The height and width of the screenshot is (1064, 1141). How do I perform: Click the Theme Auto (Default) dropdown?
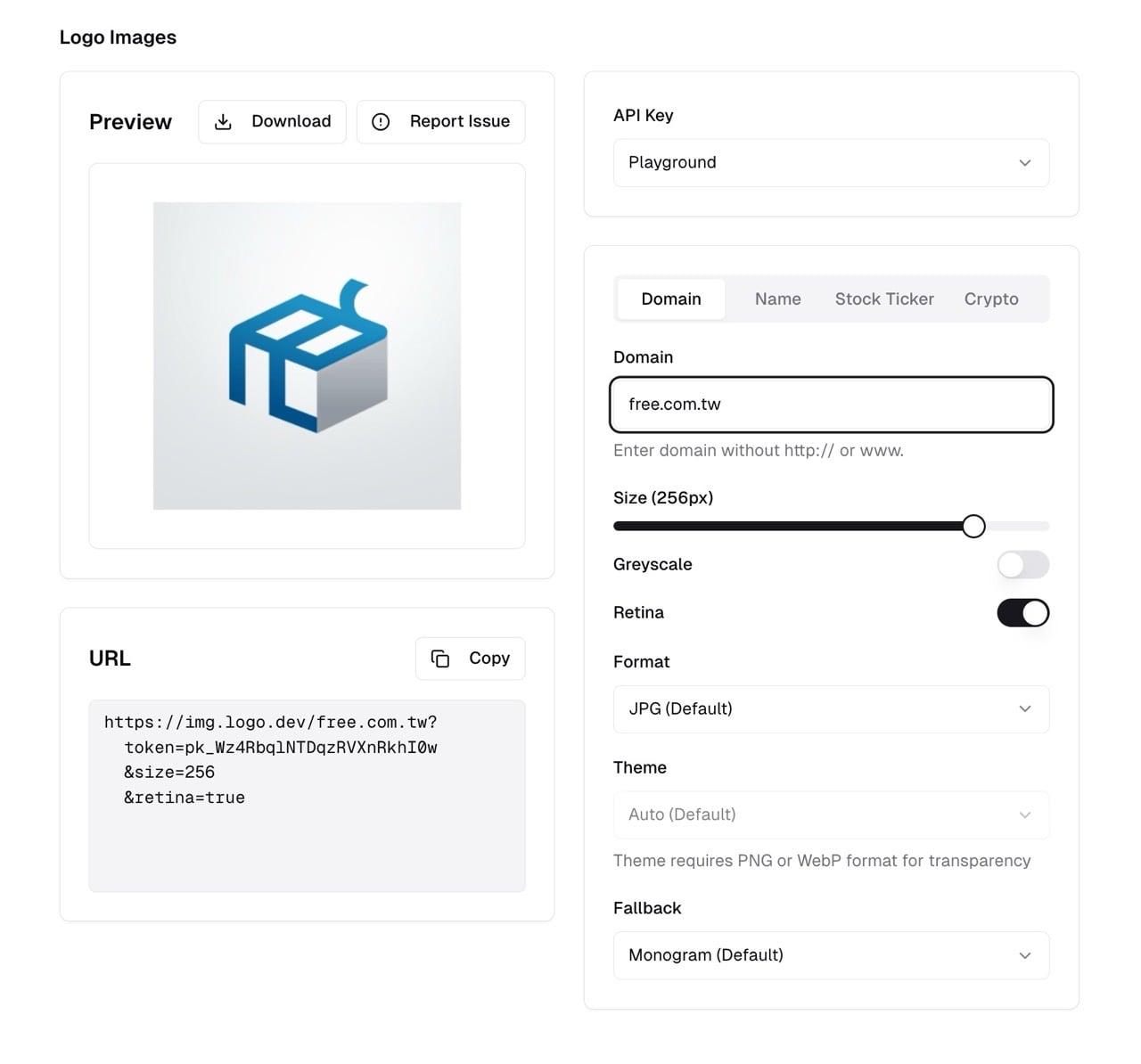click(831, 814)
